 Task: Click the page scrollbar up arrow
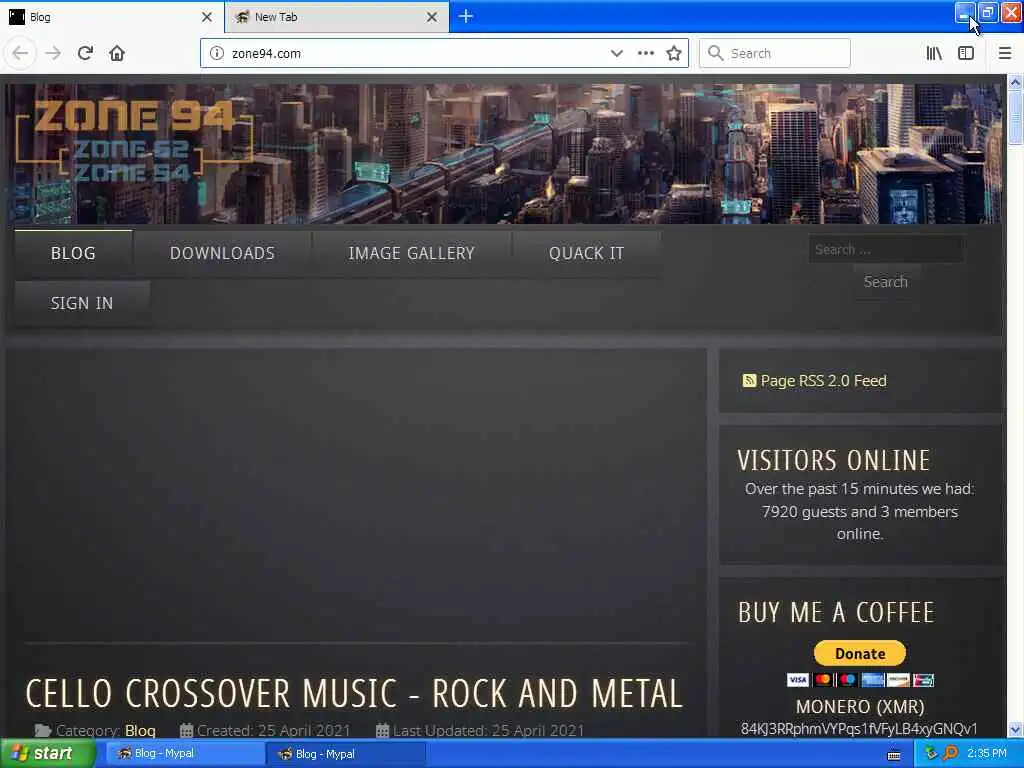tap(1015, 82)
